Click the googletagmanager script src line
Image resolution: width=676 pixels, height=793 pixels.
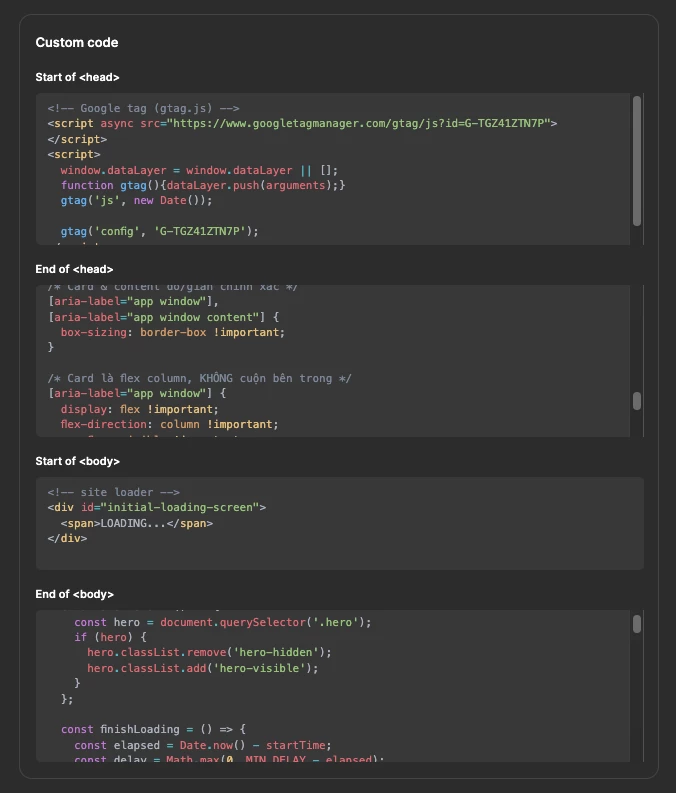click(302, 123)
